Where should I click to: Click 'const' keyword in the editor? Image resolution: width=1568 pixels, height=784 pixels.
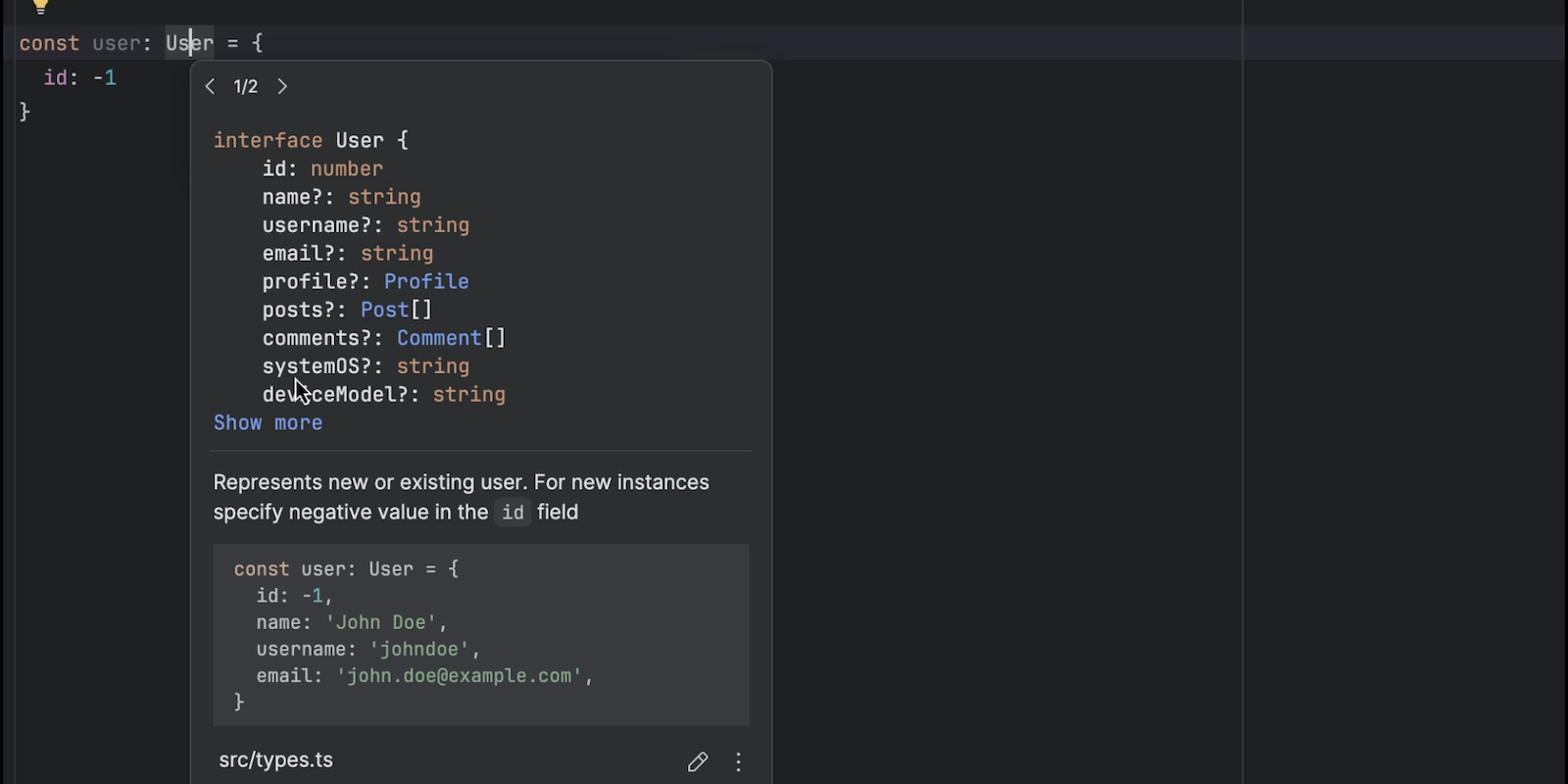point(49,43)
